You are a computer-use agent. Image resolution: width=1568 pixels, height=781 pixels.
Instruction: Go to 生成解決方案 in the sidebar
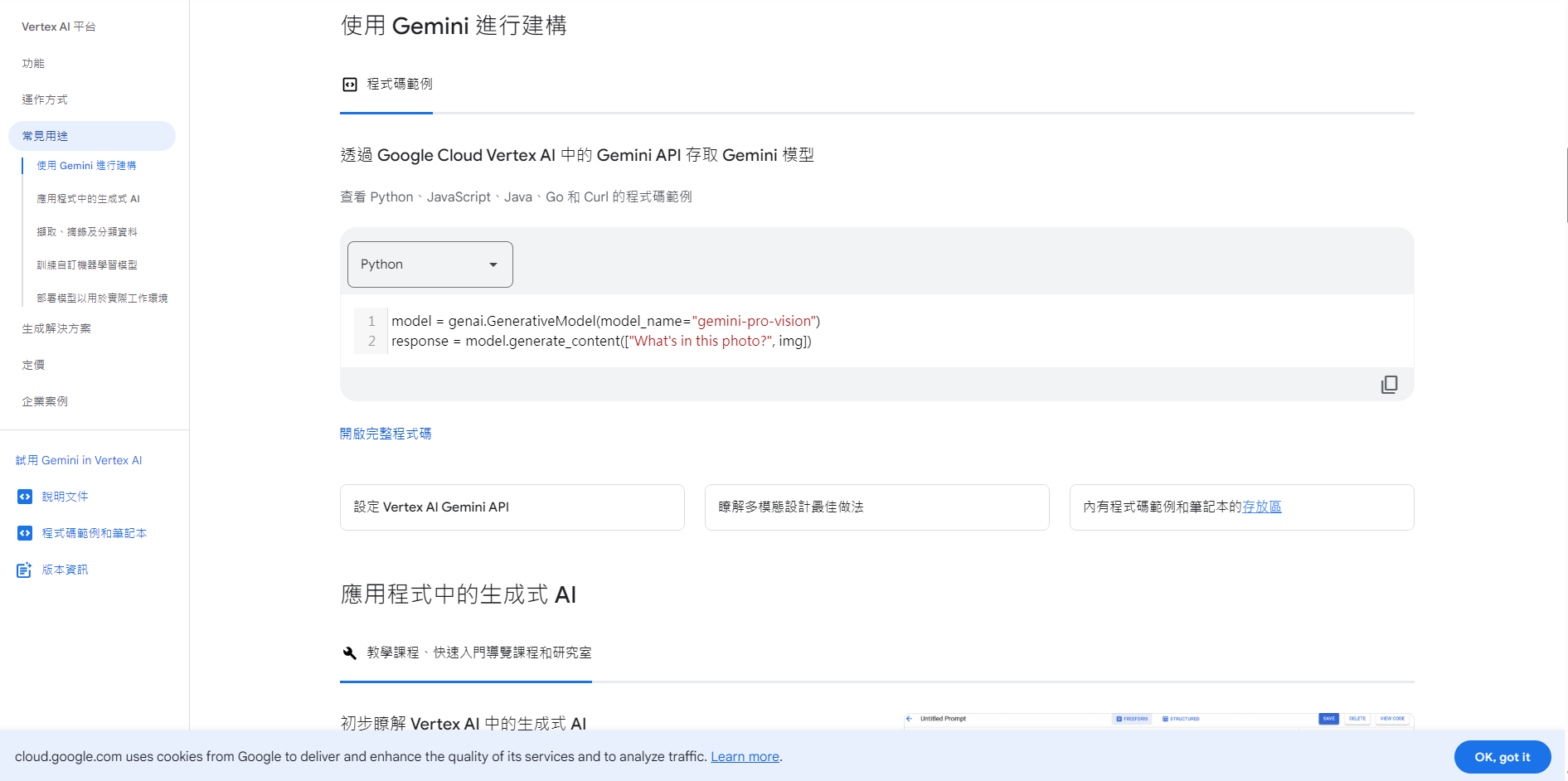[56, 328]
